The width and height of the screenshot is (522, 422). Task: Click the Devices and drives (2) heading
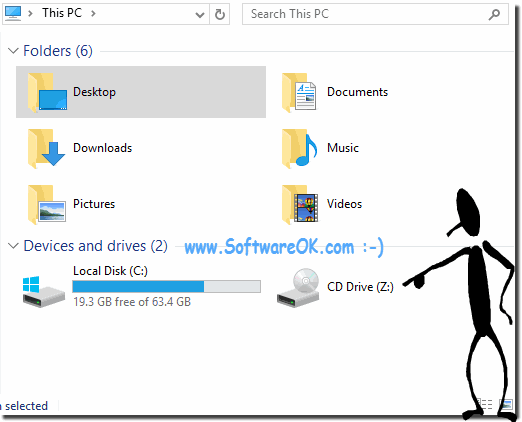coord(95,246)
